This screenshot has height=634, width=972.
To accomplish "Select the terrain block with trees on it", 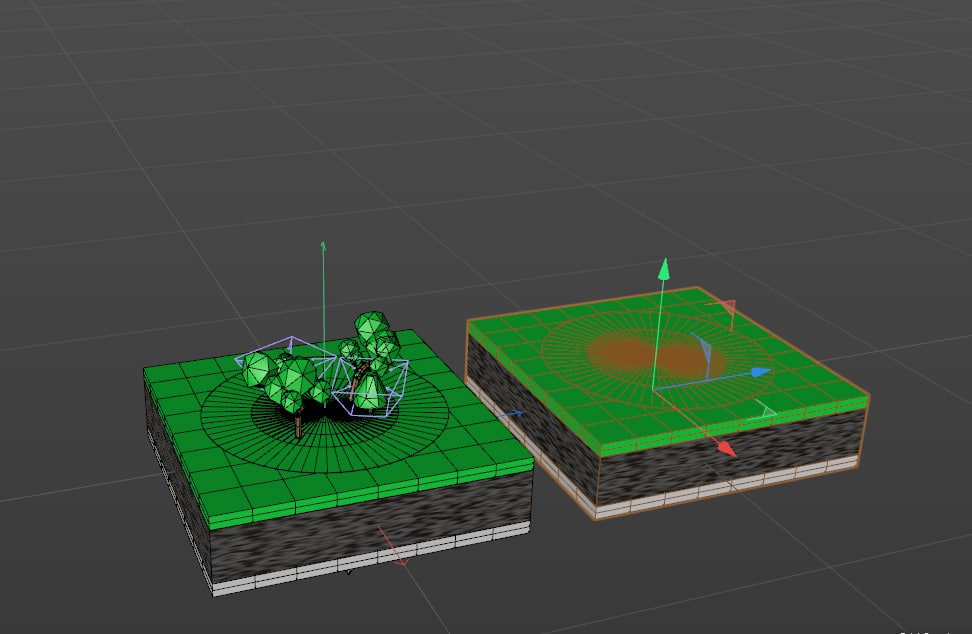I will [x=338, y=462].
